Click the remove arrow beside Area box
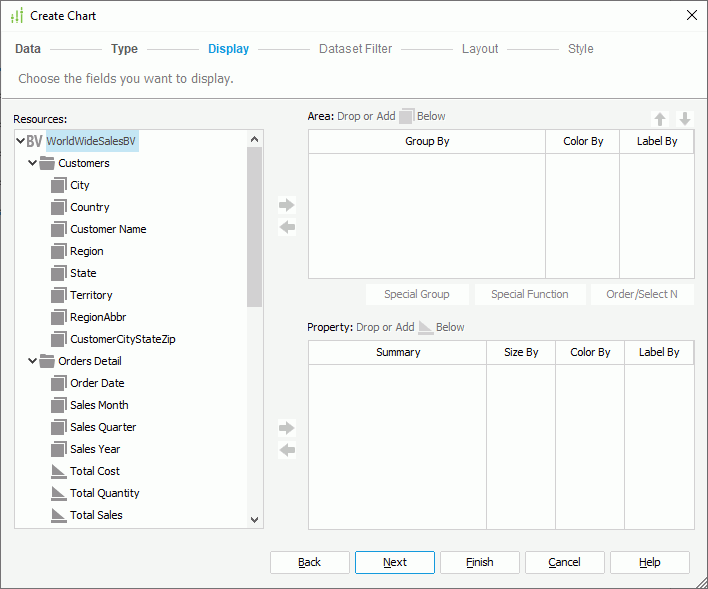Screen dimensions: 708x589 (287, 227)
